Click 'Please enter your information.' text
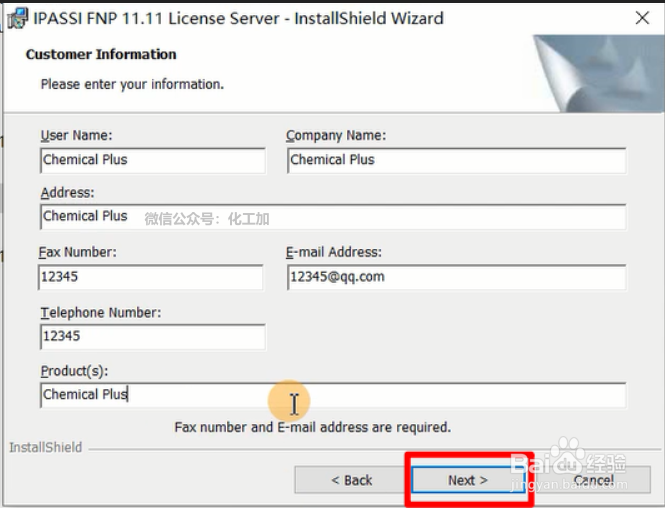The height and width of the screenshot is (508, 665). pos(132,84)
